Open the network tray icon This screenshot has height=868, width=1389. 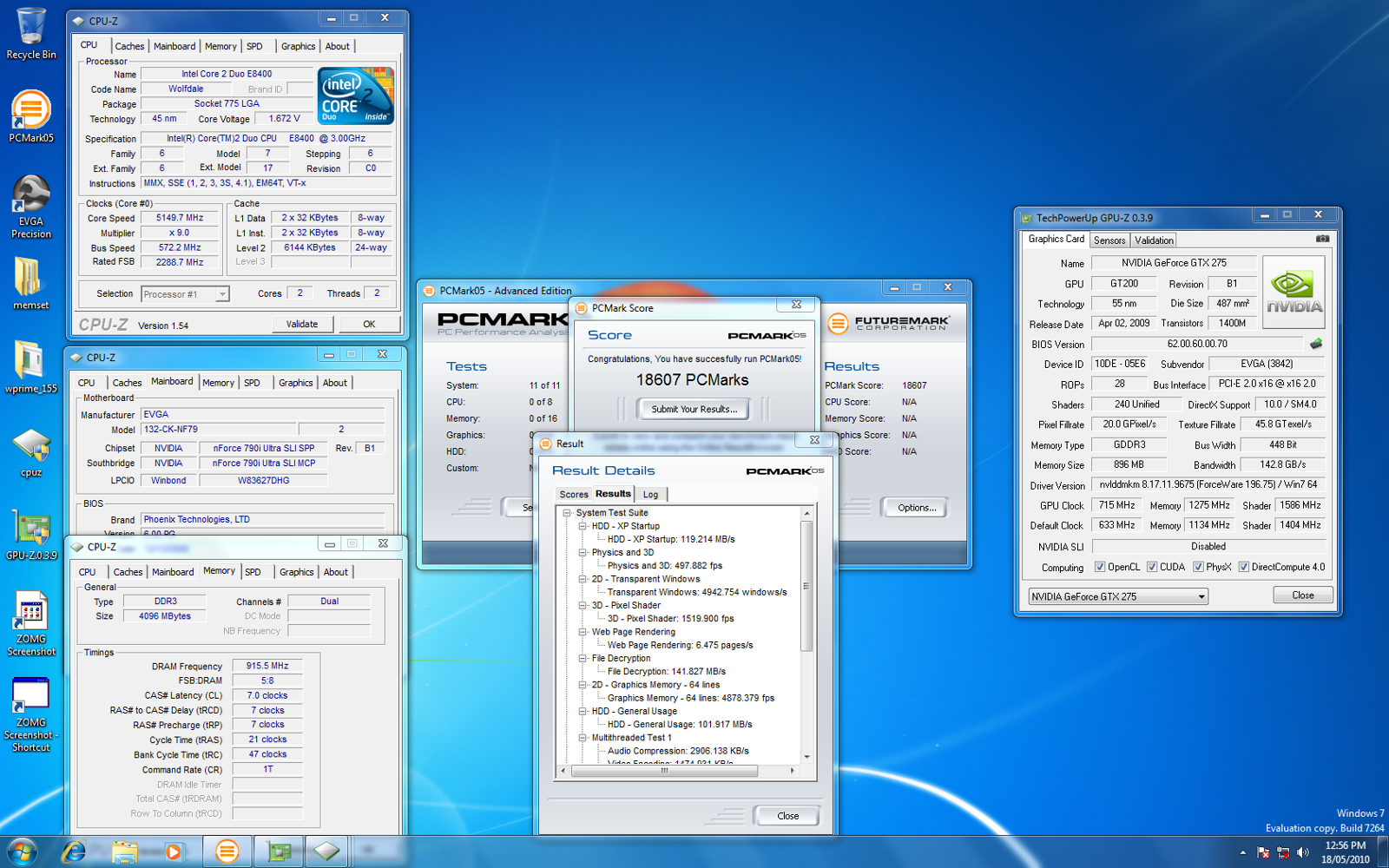pyautogui.click(x=1283, y=852)
